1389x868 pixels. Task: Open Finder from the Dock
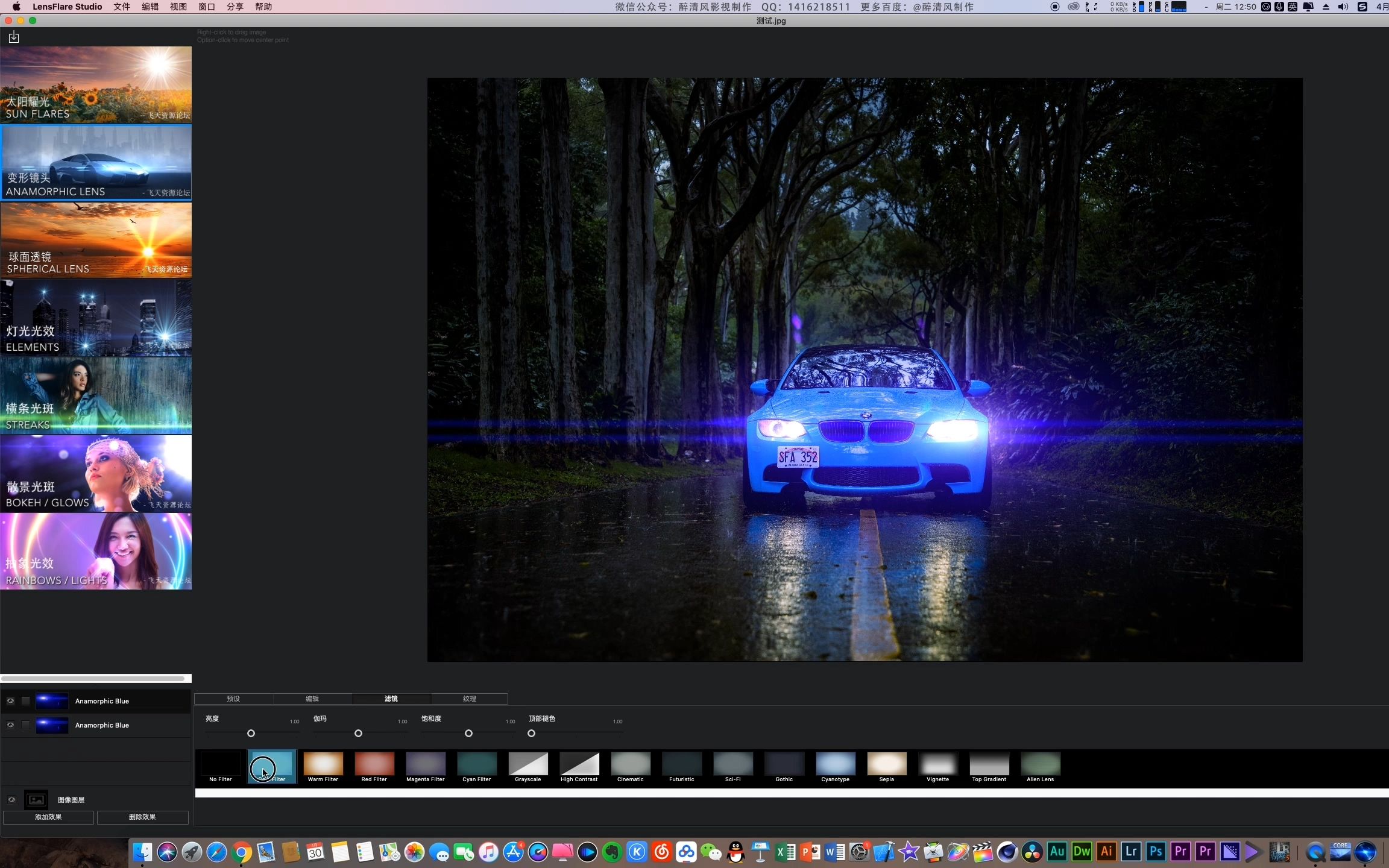tap(142, 852)
